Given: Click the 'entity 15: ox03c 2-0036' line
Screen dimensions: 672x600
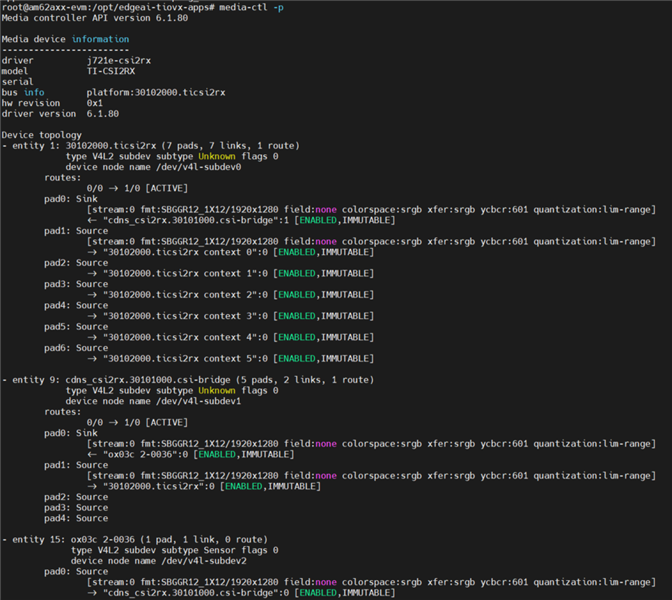Looking at the screenshot, I should click(135, 540).
